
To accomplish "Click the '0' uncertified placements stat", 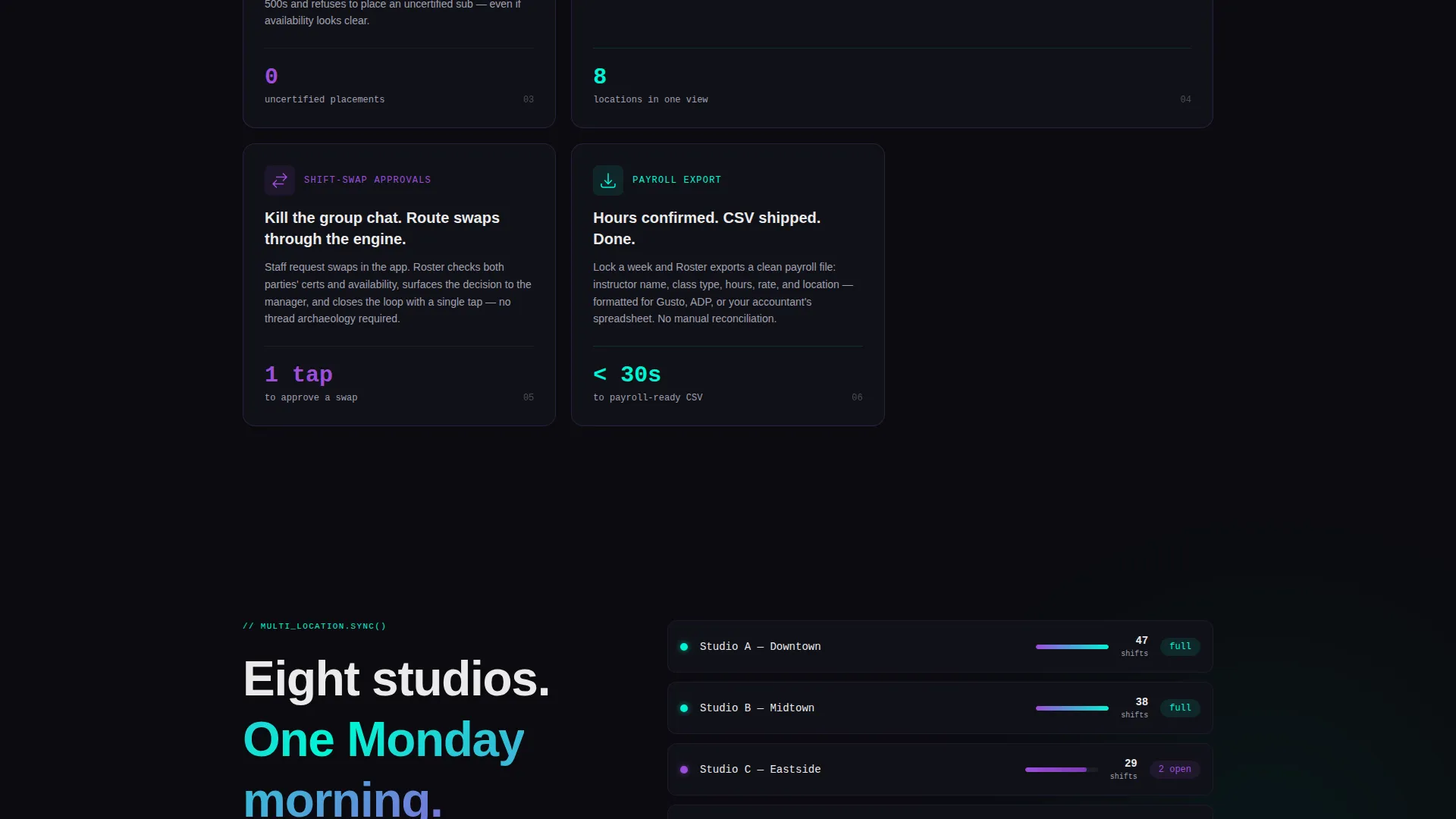I will pyautogui.click(x=271, y=77).
